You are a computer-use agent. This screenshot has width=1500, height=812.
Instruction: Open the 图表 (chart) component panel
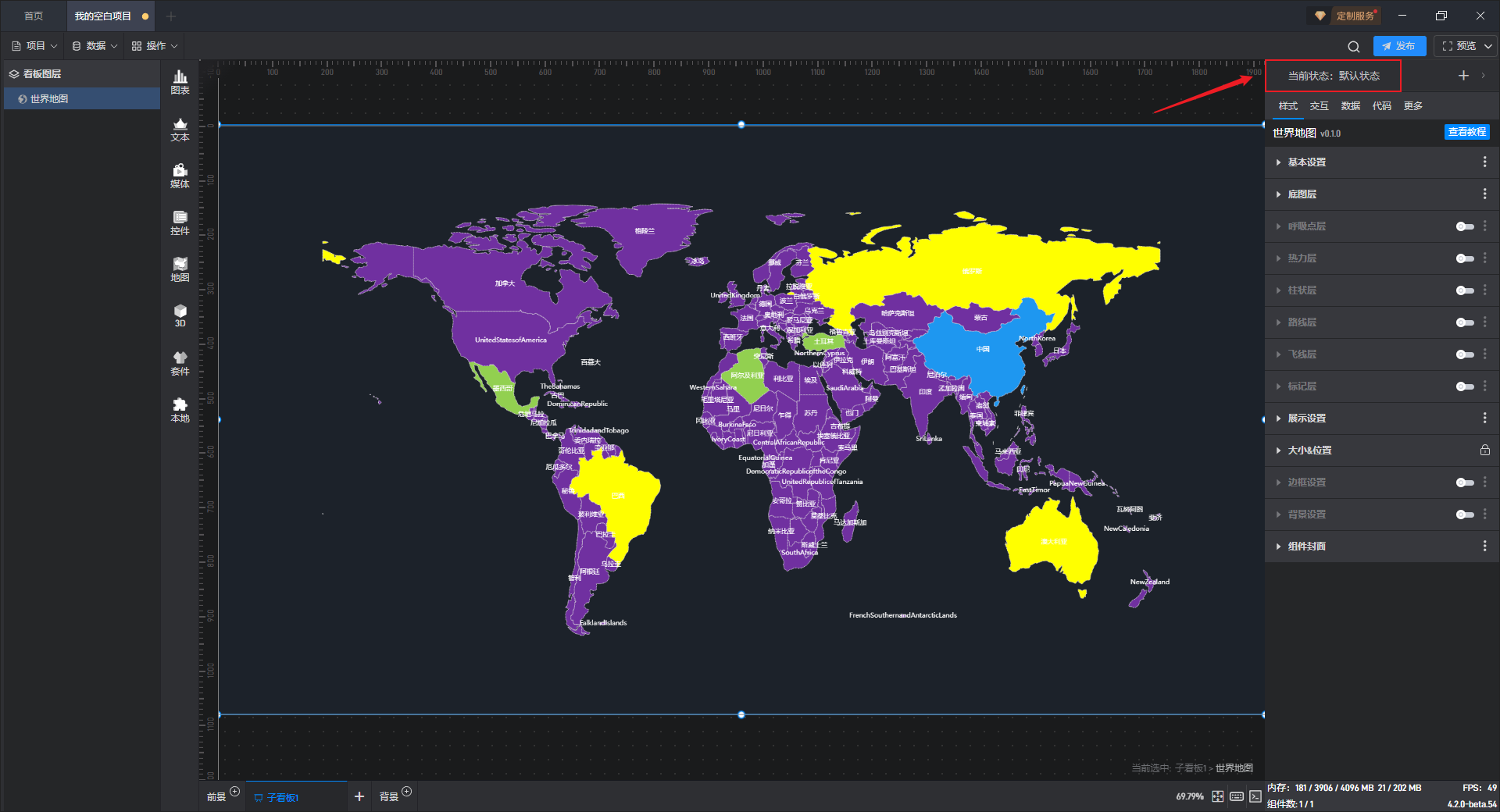click(180, 81)
